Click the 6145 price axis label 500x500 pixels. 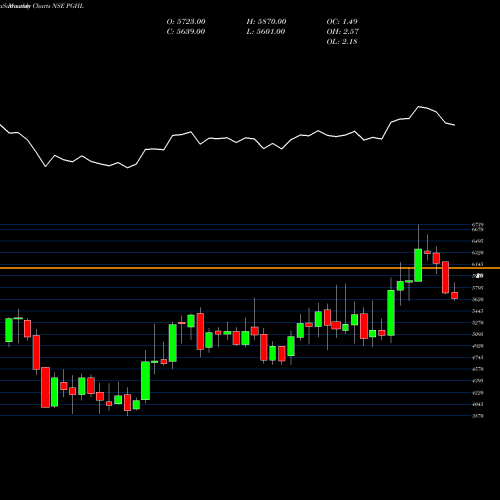pyautogui.click(x=478, y=264)
